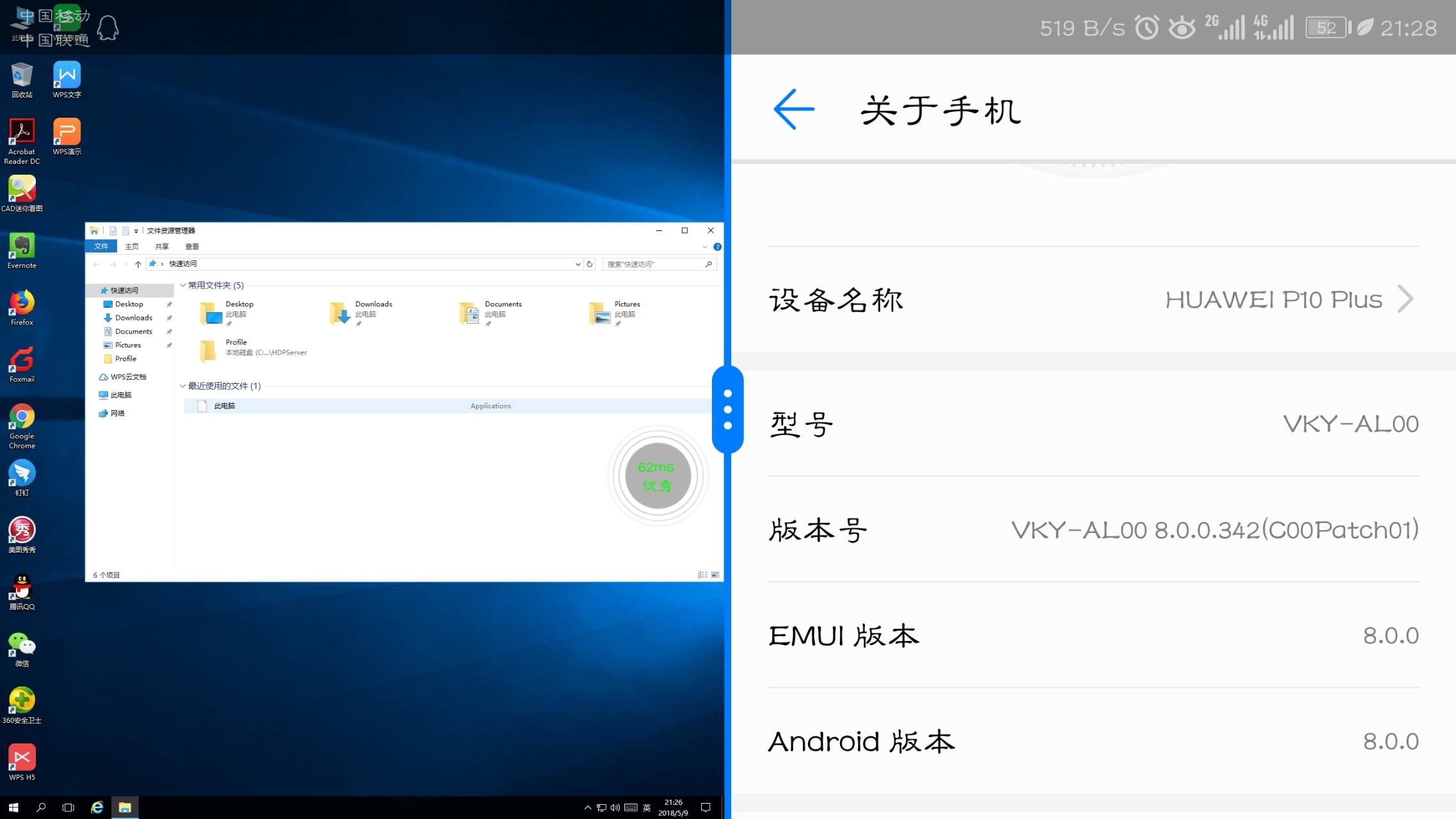The height and width of the screenshot is (819, 1456).
Task: Open Google Chrome desktop icon
Action: (x=22, y=426)
